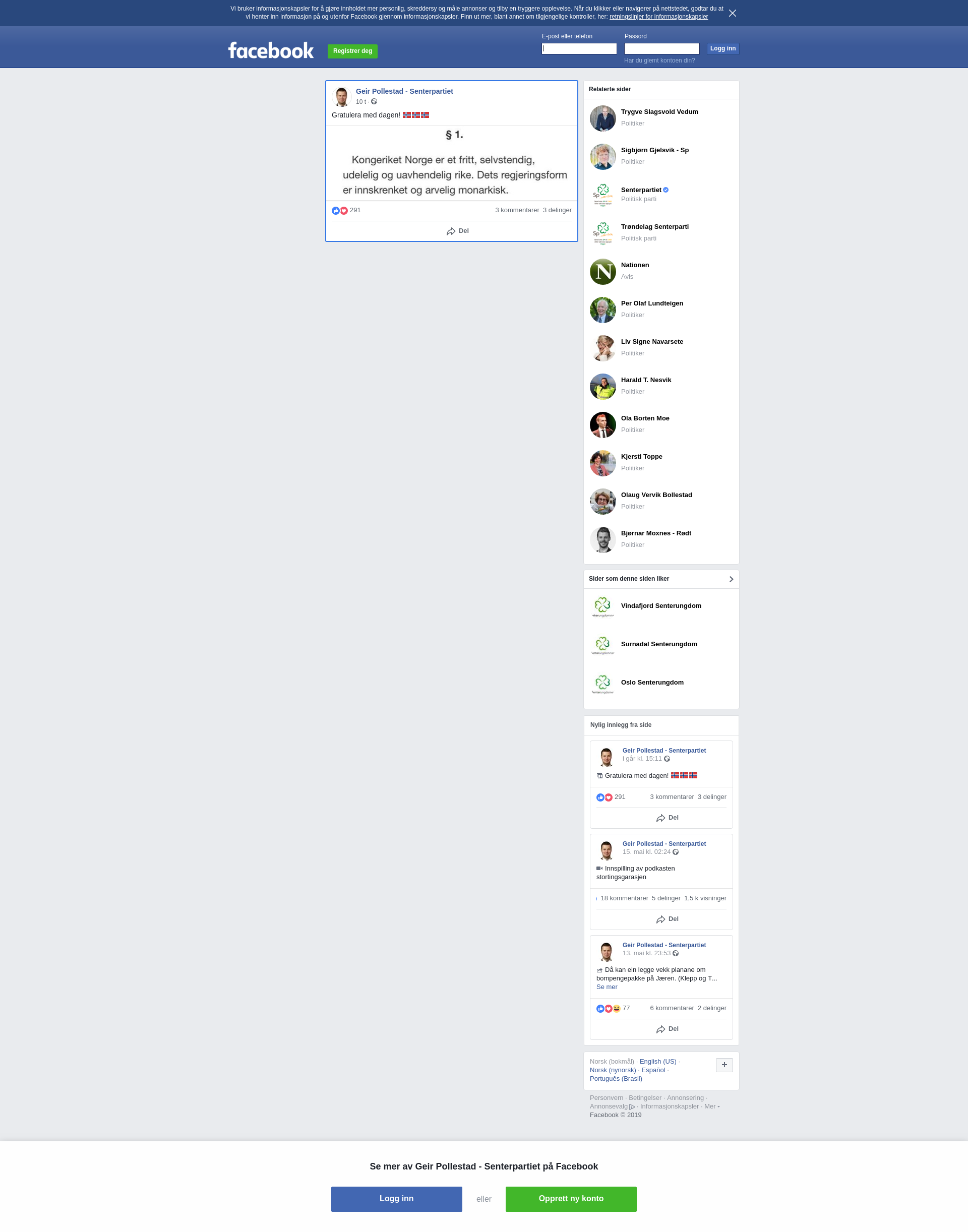Screen dimensions: 968x1232
Task: View reactions on the bompengepakke post
Action: click(x=613, y=1008)
